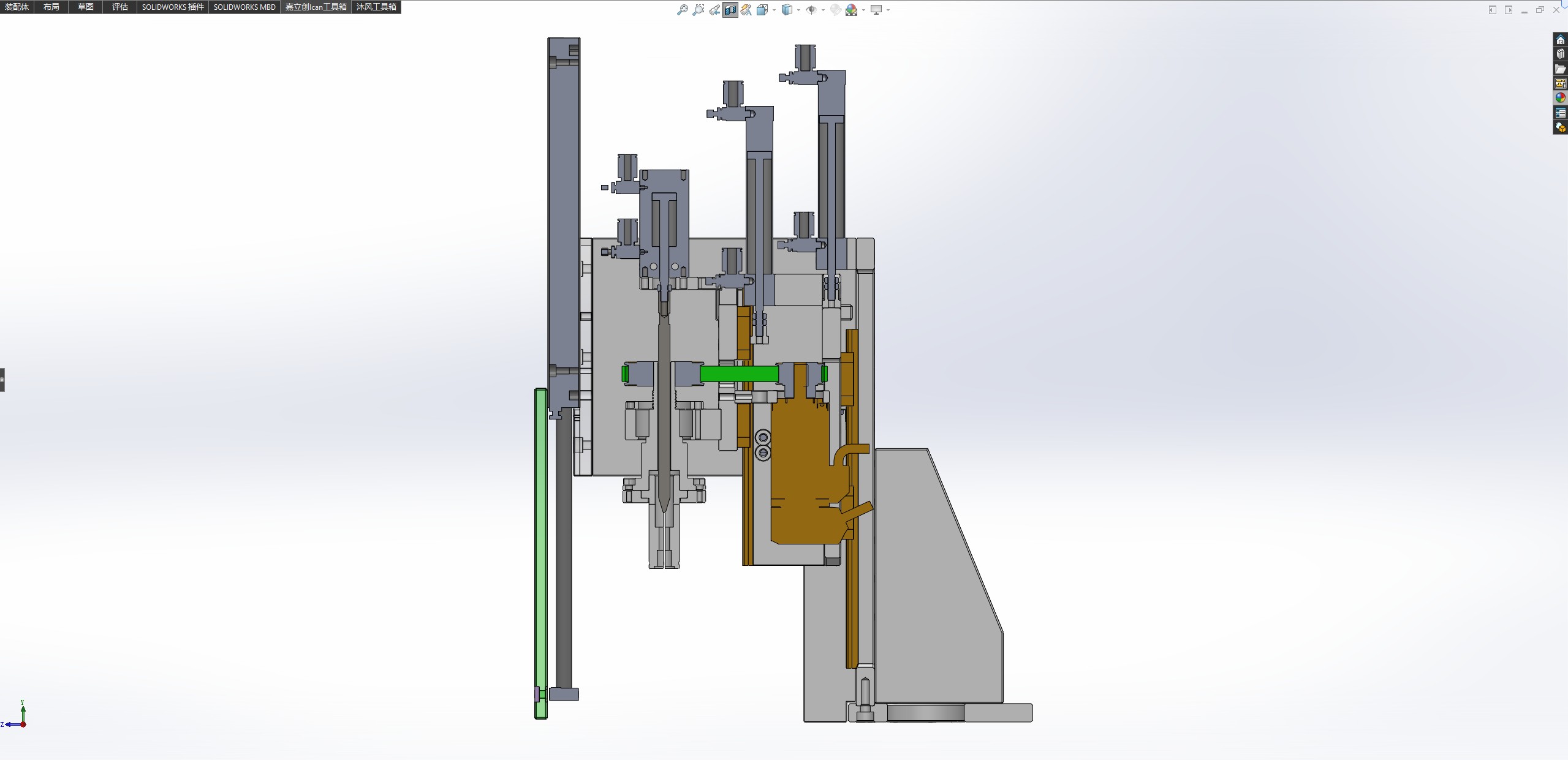Image resolution: width=1568 pixels, height=760 pixels.
Task: Open the Design Library icon in task pane
Action: [x=1560, y=54]
